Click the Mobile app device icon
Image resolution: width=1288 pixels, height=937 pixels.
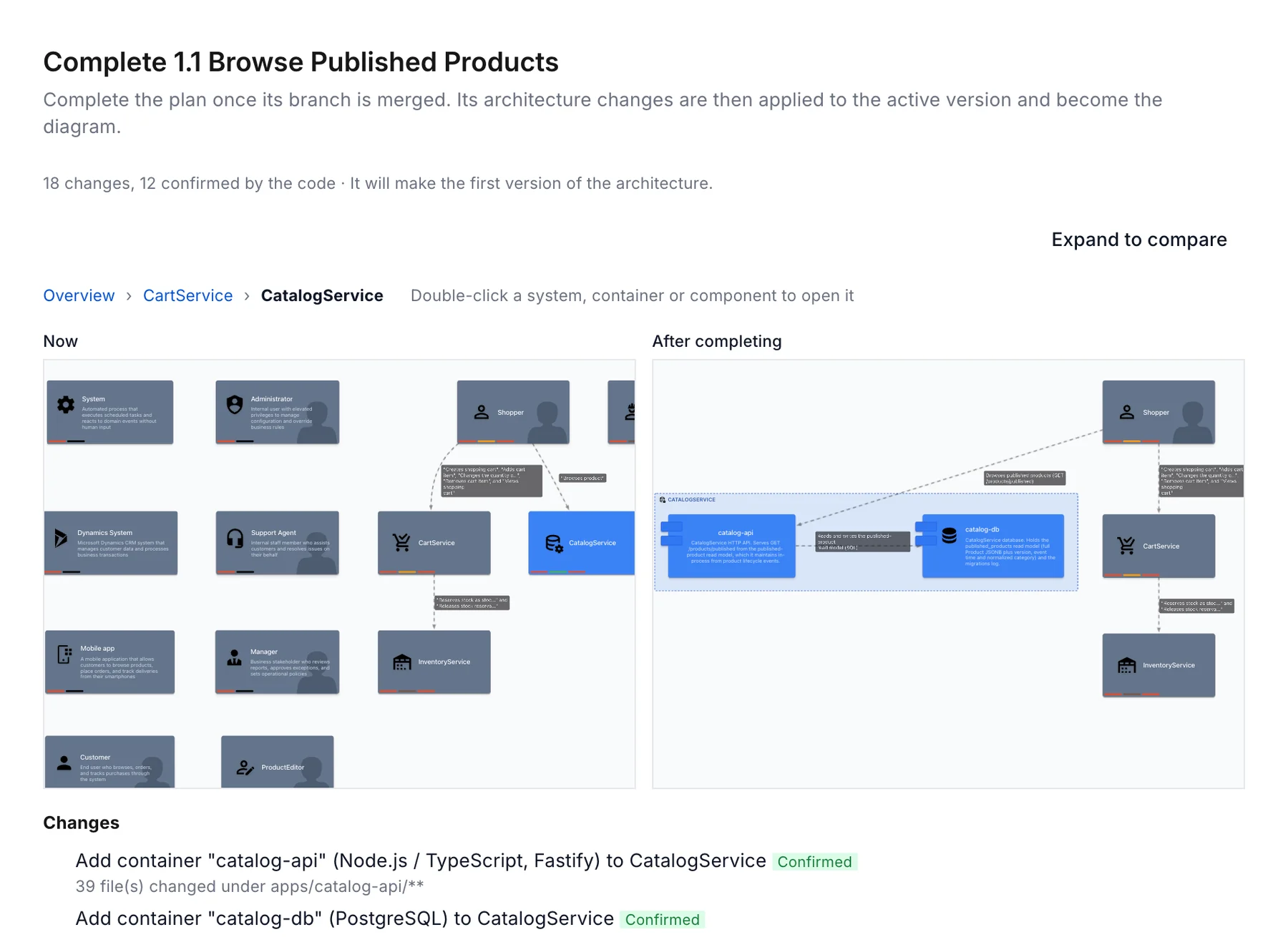click(64, 654)
